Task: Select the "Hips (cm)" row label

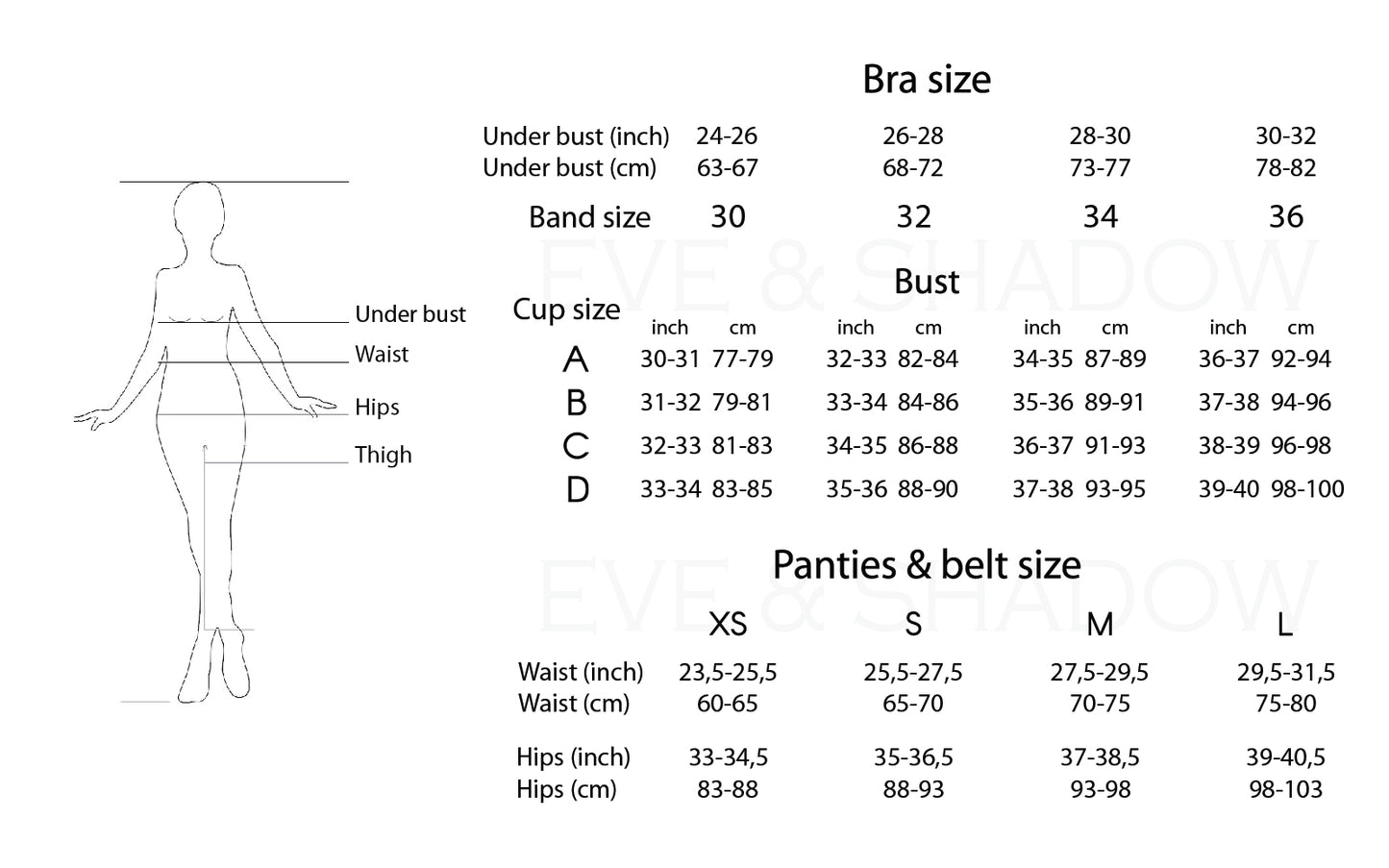Action: pyautogui.click(x=566, y=789)
